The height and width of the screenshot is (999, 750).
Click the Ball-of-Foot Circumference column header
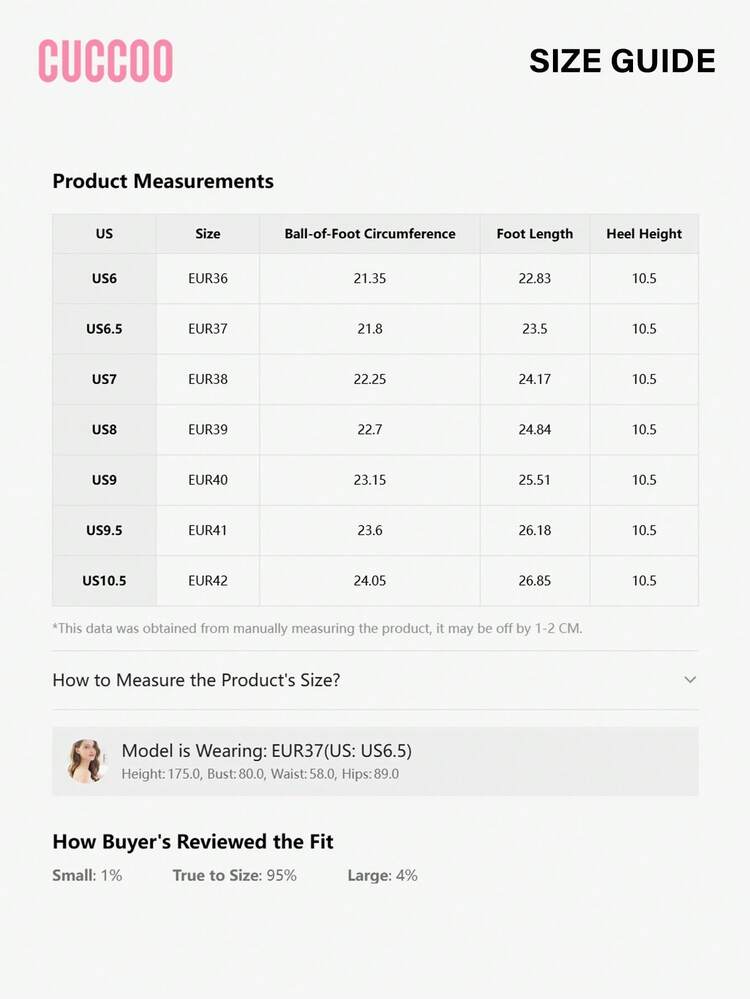pos(370,234)
